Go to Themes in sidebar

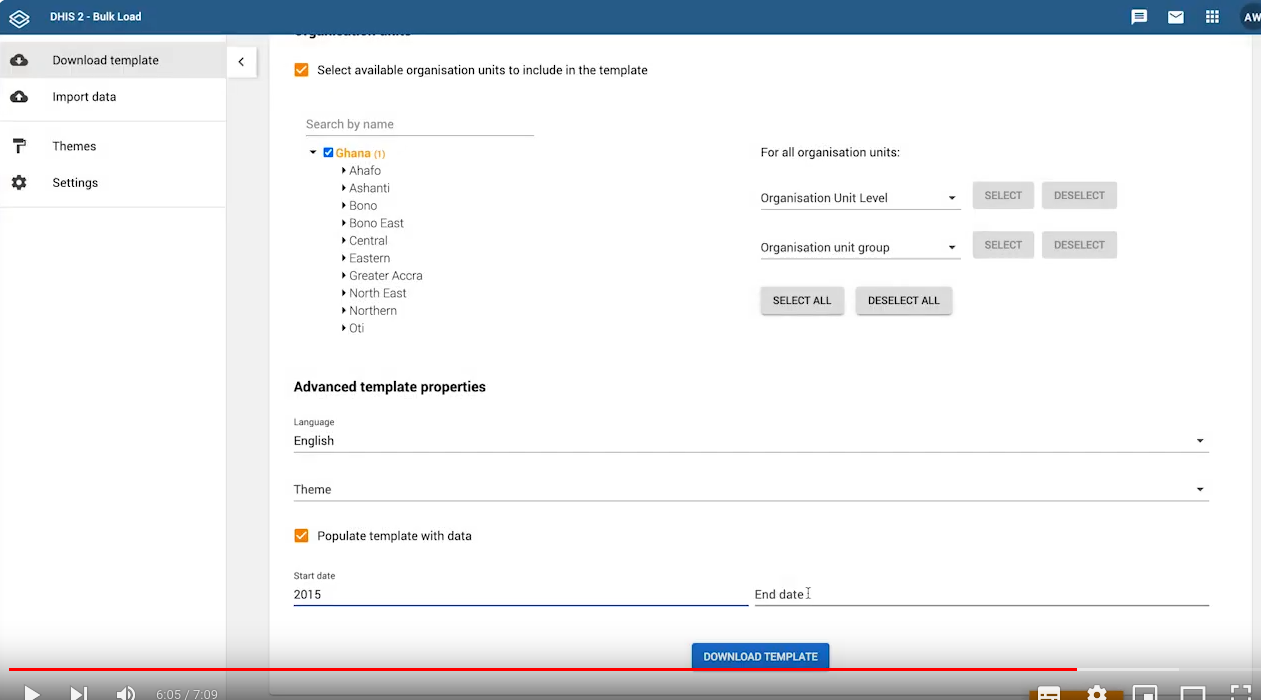(x=74, y=146)
